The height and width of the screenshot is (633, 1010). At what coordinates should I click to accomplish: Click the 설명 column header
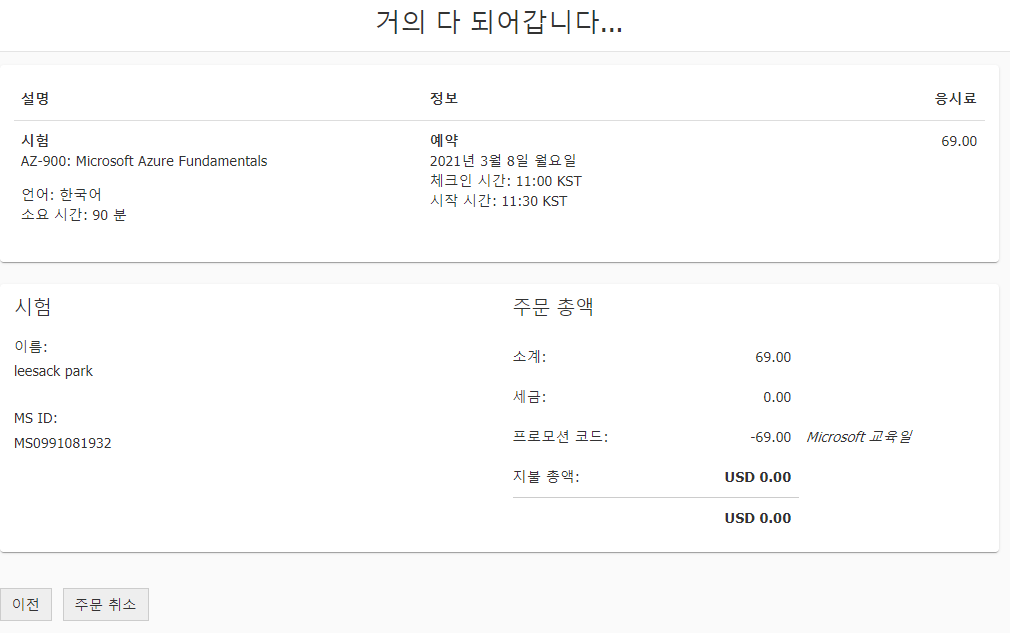point(35,99)
